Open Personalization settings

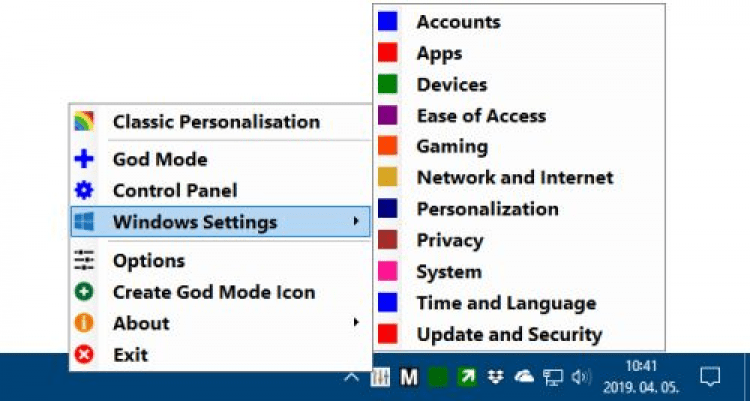(x=519, y=209)
